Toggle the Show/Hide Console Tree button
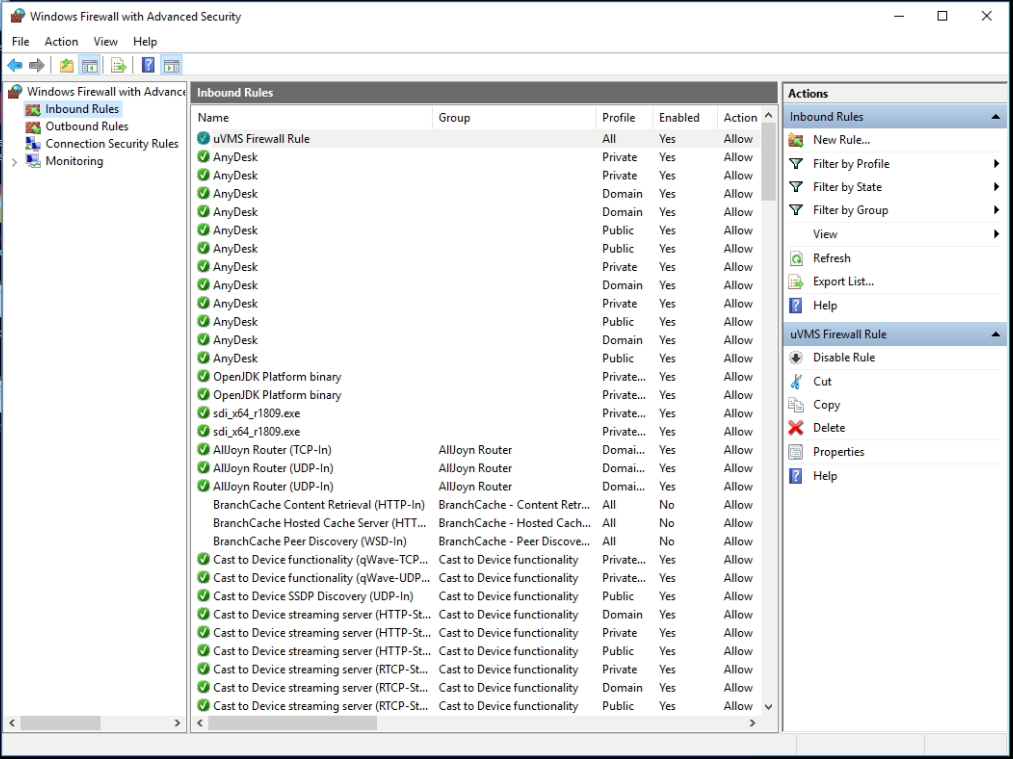The height and width of the screenshot is (759, 1013). (x=90, y=66)
